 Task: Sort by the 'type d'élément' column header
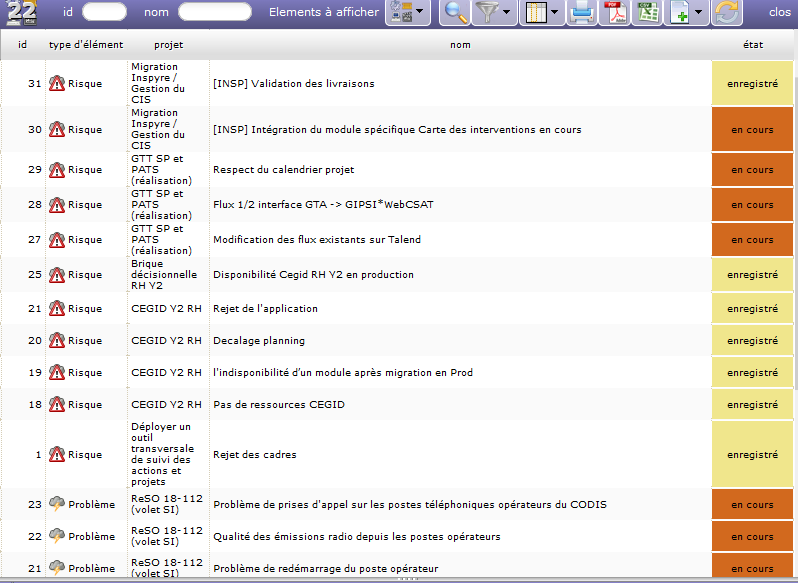pos(86,45)
